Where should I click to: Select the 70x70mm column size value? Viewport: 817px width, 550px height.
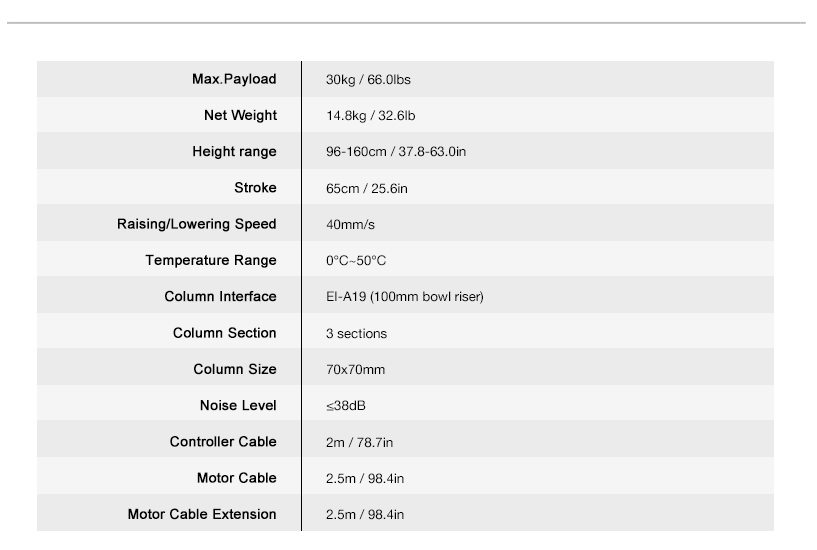(355, 370)
